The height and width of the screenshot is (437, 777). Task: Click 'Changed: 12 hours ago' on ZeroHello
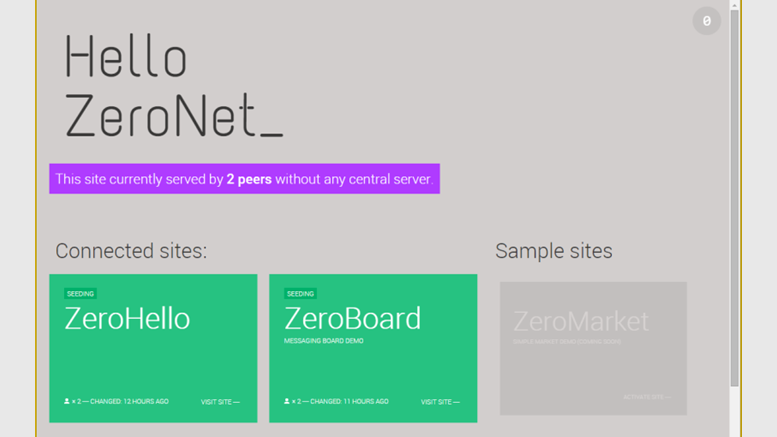129,401
